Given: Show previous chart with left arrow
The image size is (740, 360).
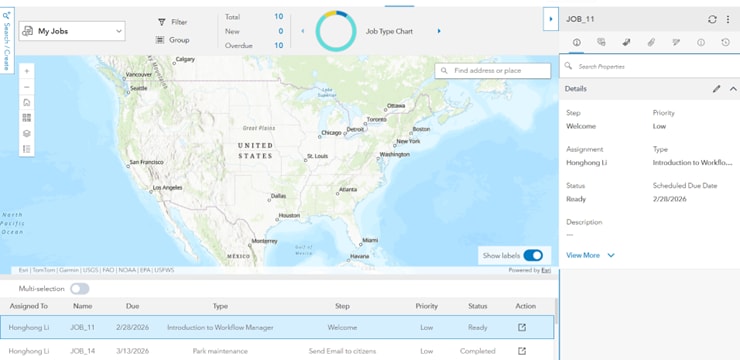Looking at the screenshot, I should coord(303,31).
